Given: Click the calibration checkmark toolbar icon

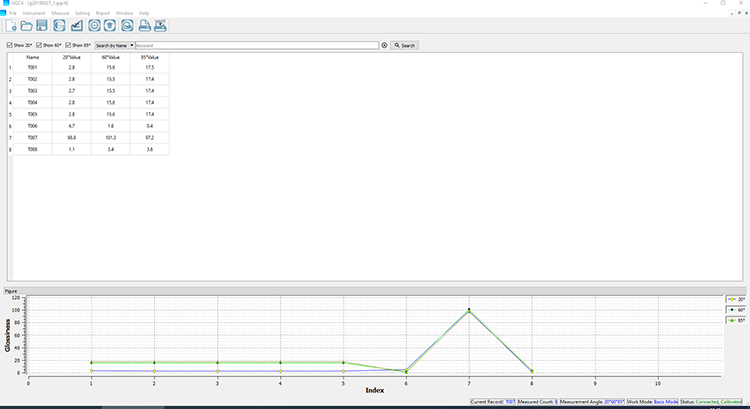Looking at the screenshot, I should (77, 25).
